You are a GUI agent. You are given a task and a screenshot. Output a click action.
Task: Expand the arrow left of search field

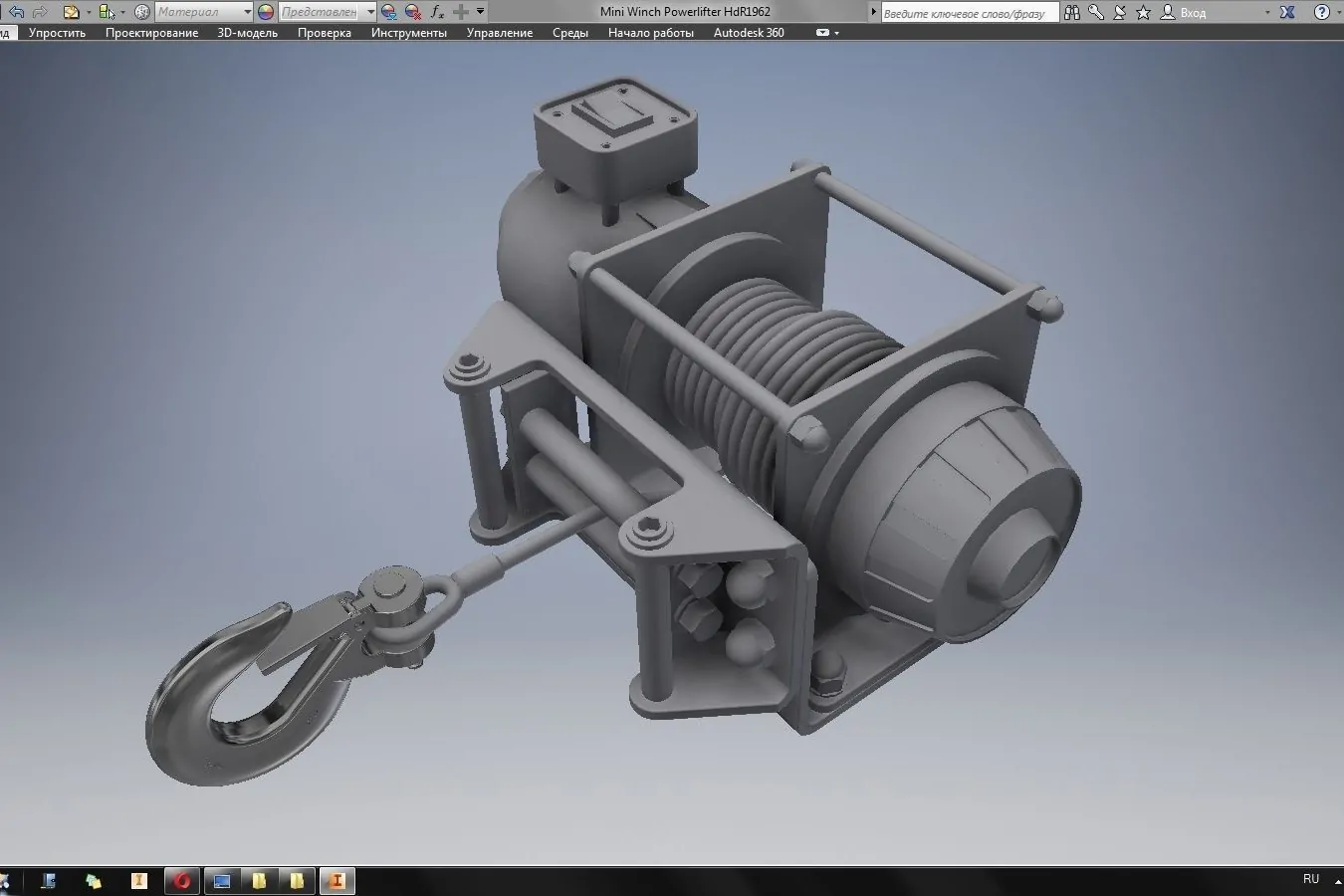pyautogui.click(x=874, y=12)
